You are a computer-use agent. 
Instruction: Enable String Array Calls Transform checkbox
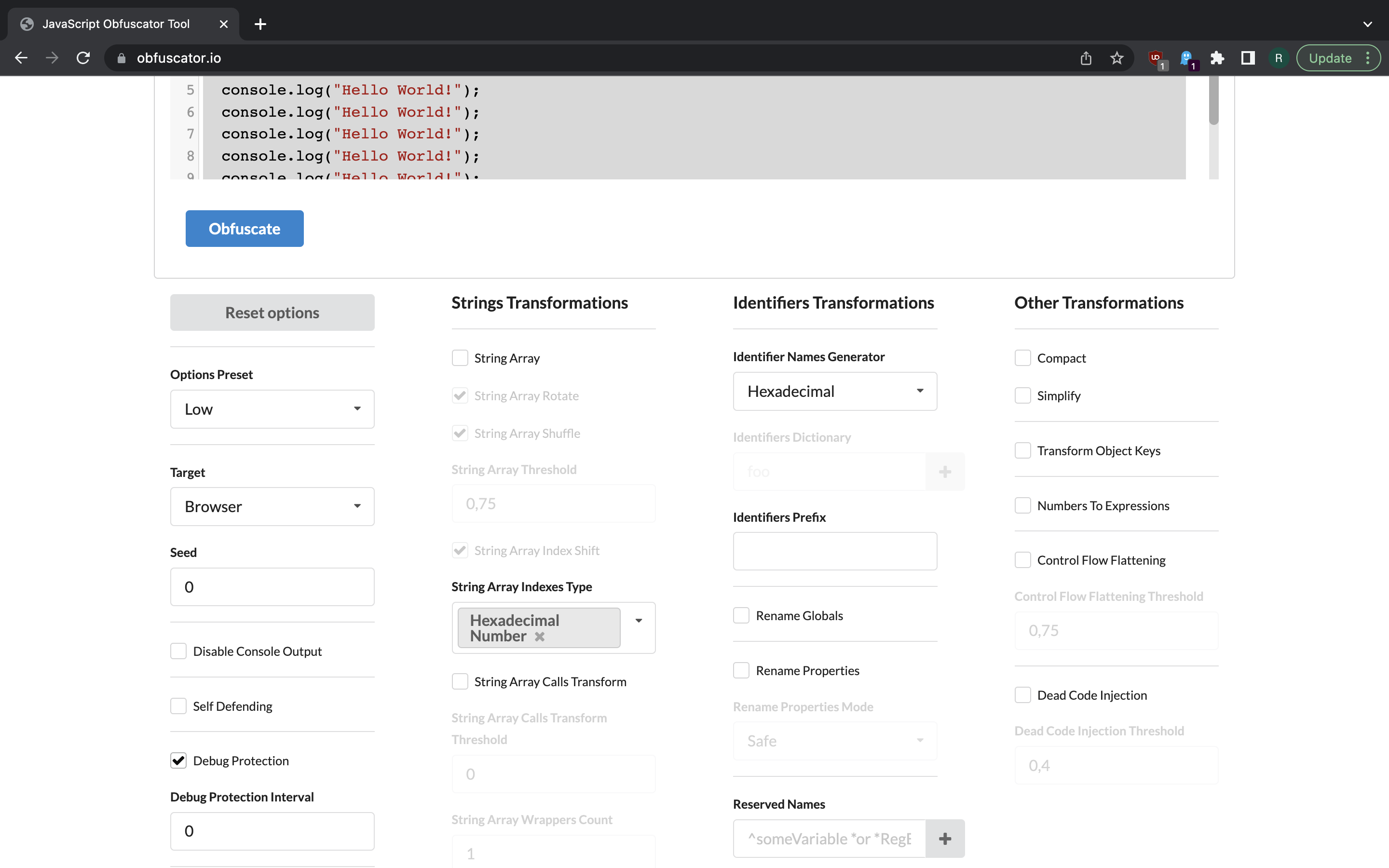click(x=460, y=681)
